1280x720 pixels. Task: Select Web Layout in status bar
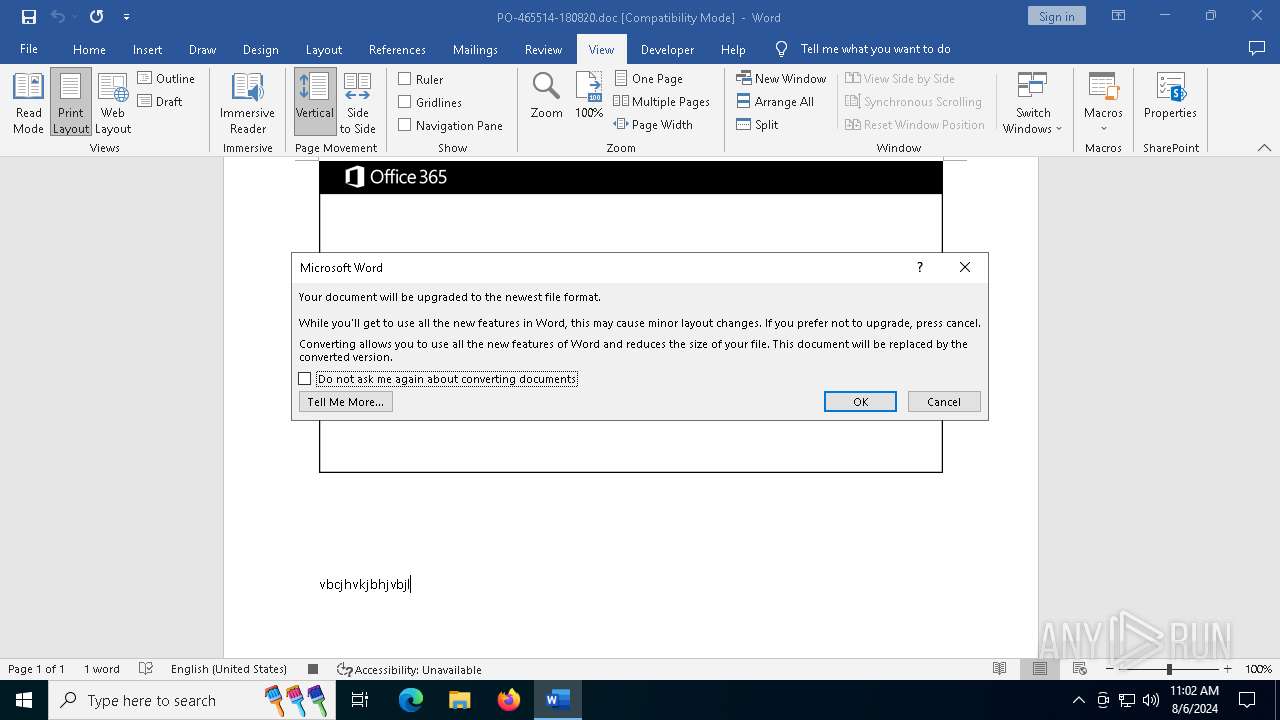[x=1080, y=669]
